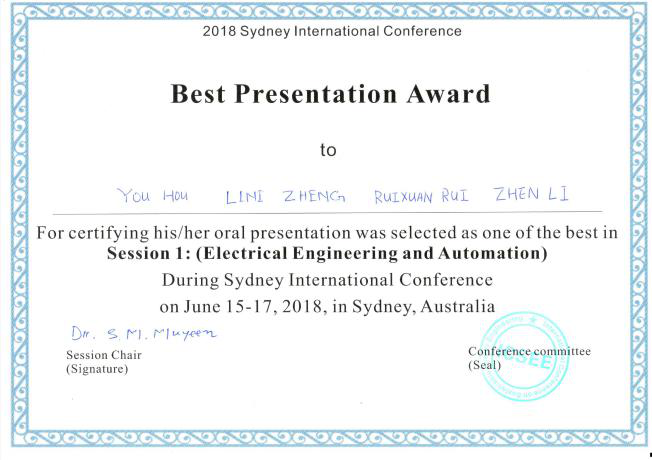
Task: Click the handwritten name "Ruixuan Rui"
Action: (x=421, y=196)
